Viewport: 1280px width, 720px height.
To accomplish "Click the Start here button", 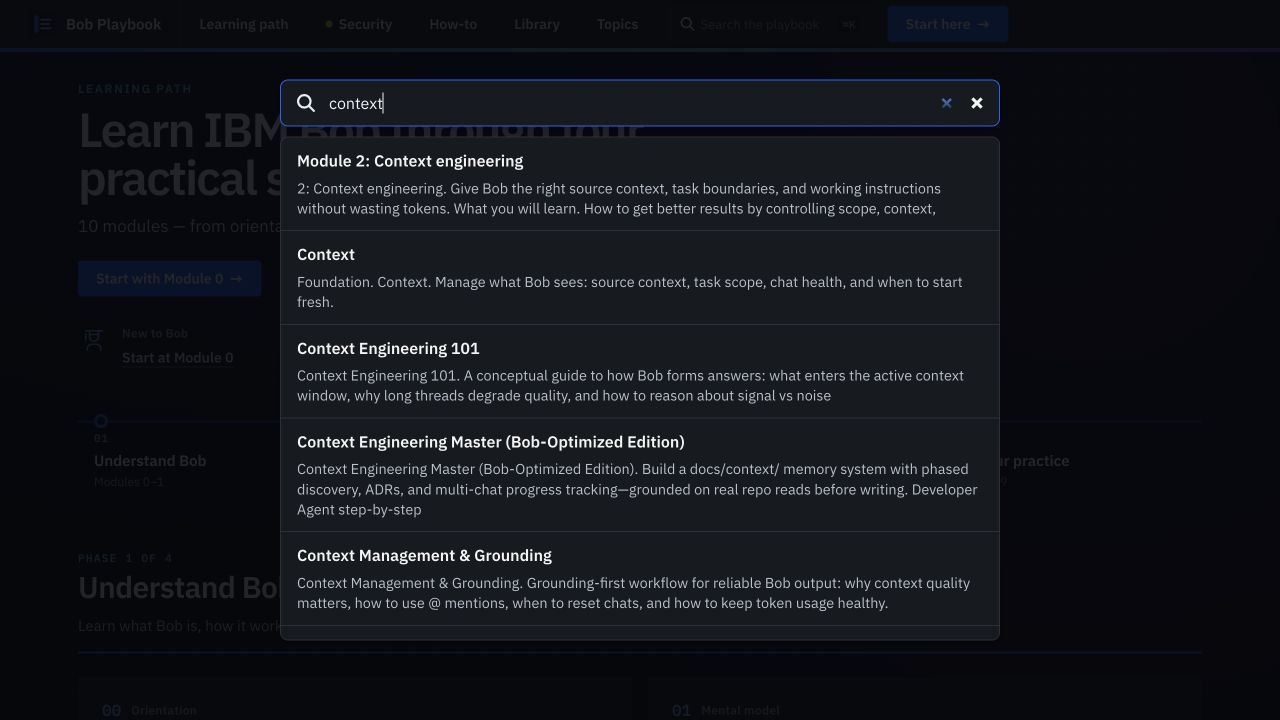I will (x=947, y=24).
